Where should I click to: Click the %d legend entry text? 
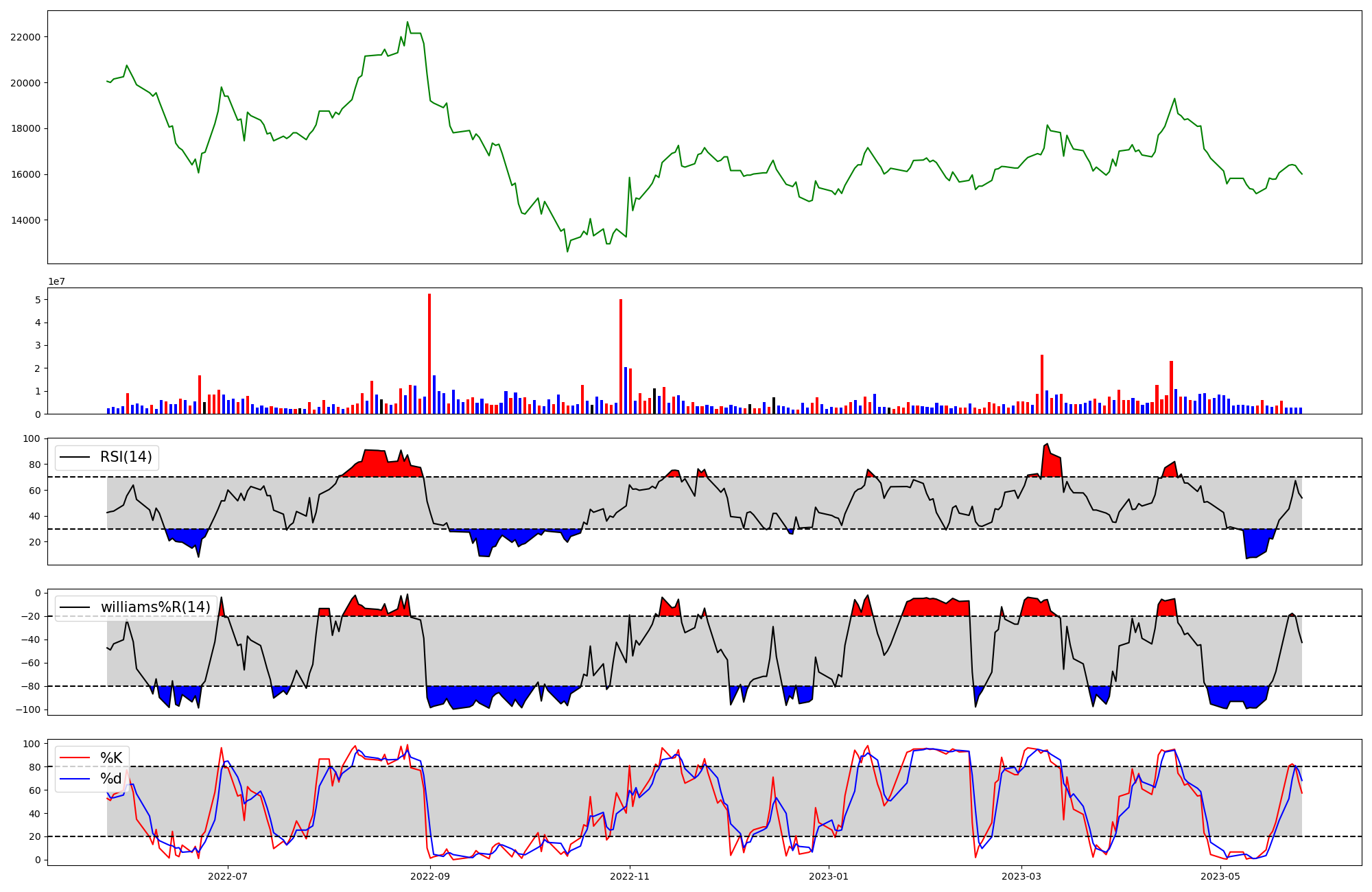[x=111, y=779]
